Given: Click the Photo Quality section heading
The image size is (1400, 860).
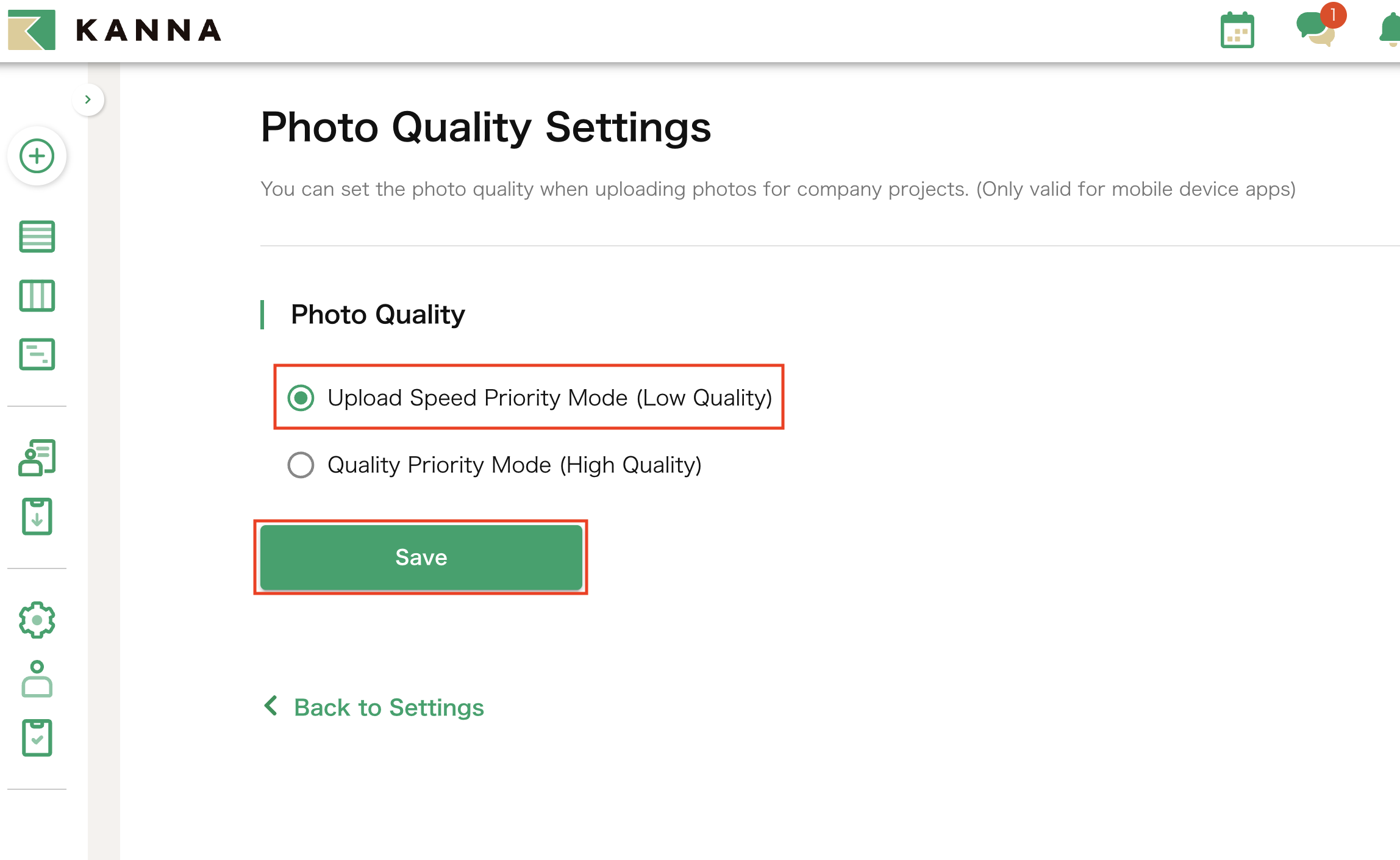Looking at the screenshot, I should [378, 314].
